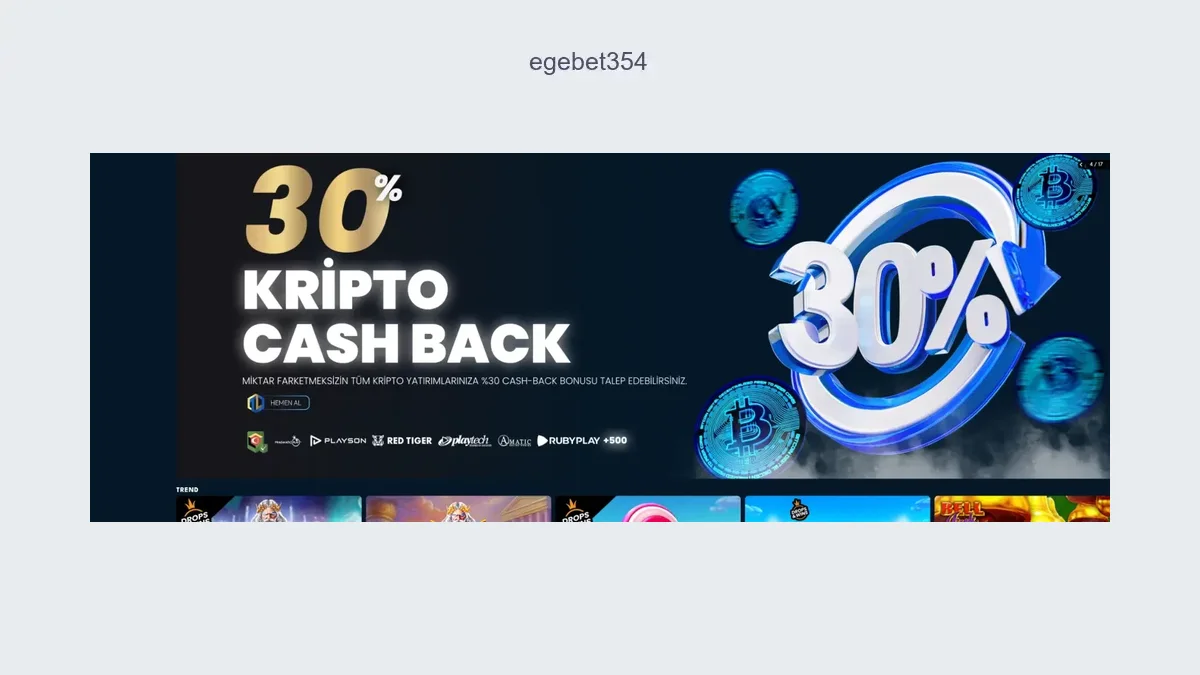The width and height of the screenshot is (1200, 675).
Task: Open the second Zeus game thumbnail in Trend
Action: coord(458,509)
